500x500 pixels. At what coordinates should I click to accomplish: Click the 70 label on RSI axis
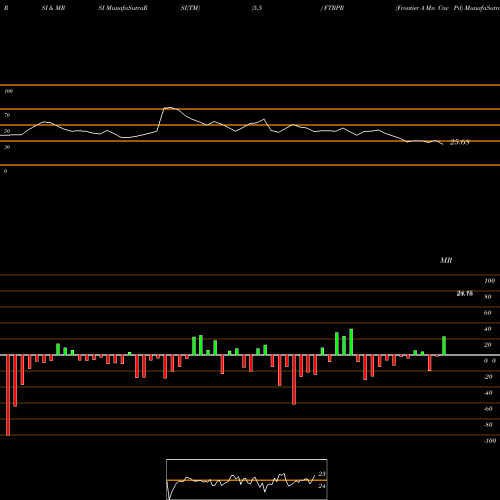(7, 115)
